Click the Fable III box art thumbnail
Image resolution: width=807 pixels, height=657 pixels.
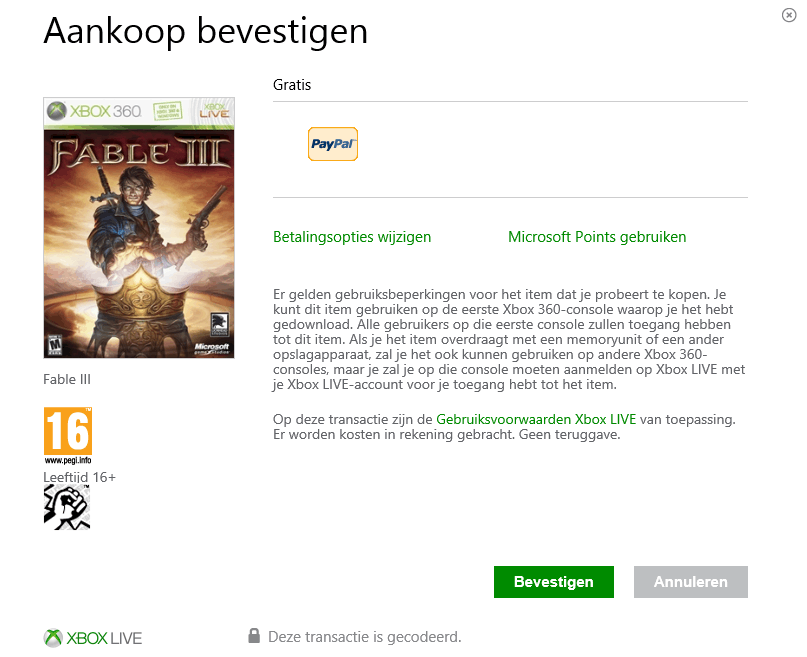tap(139, 227)
